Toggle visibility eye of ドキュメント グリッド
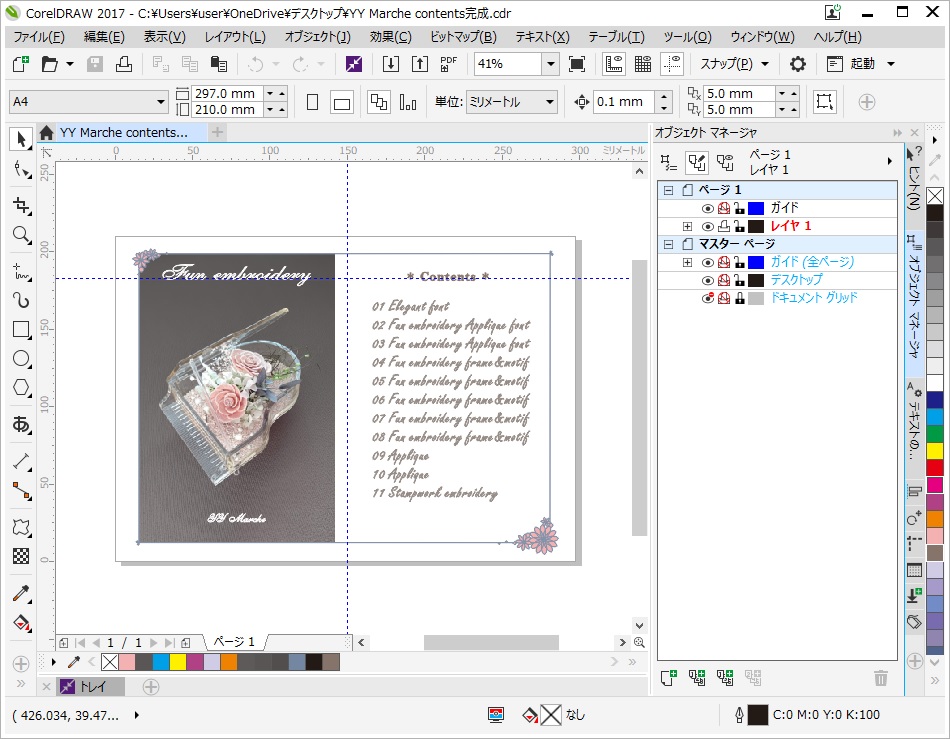Image resolution: width=950 pixels, height=739 pixels. tap(707, 298)
